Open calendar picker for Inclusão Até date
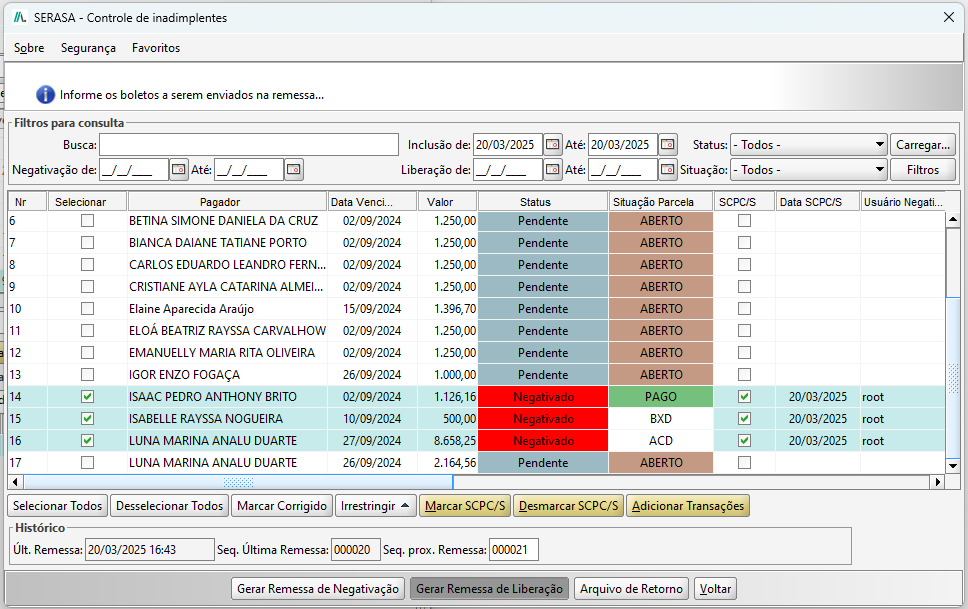This screenshot has height=609, width=968. click(667, 145)
